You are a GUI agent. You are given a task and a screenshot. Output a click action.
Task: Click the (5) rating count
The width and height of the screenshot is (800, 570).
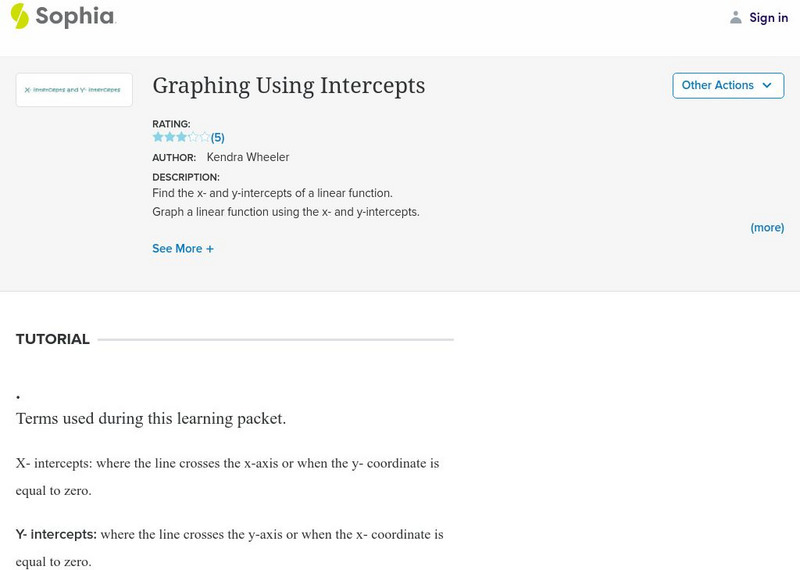pos(217,138)
